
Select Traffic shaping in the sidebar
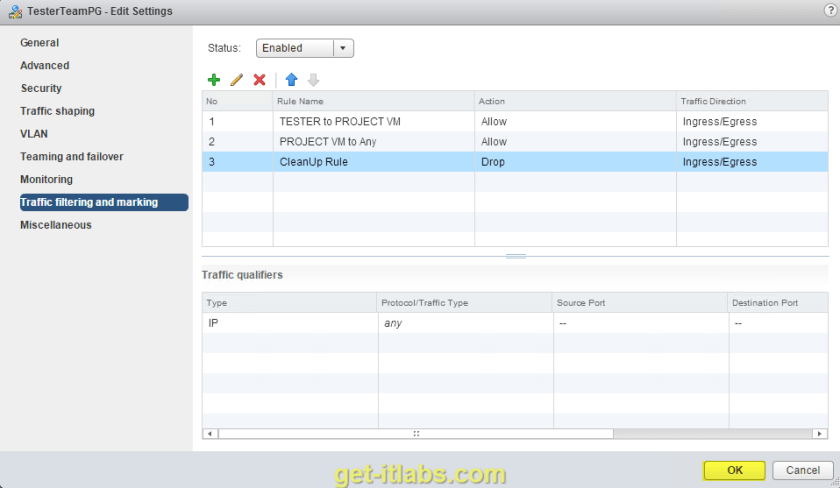(57, 111)
